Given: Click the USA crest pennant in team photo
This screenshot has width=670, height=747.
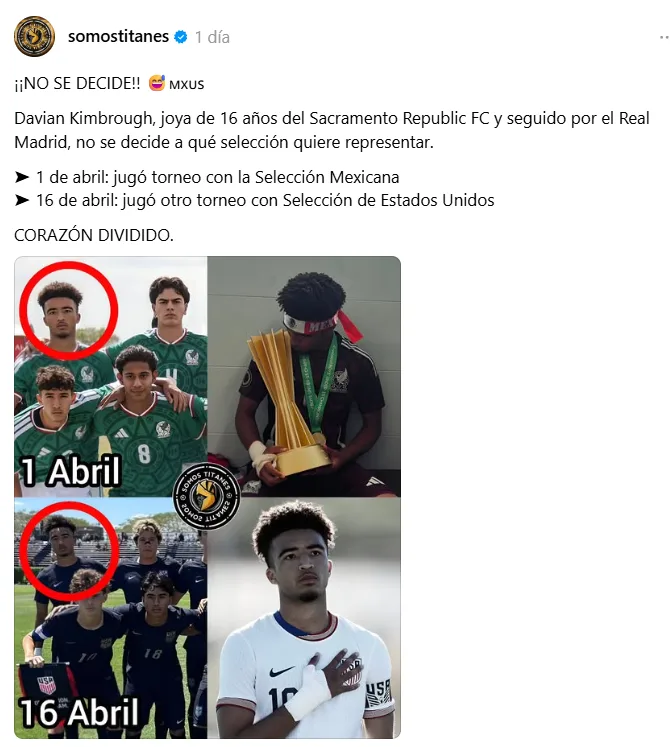Looking at the screenshot, I should pyautogui.click(x=45, y=684).
